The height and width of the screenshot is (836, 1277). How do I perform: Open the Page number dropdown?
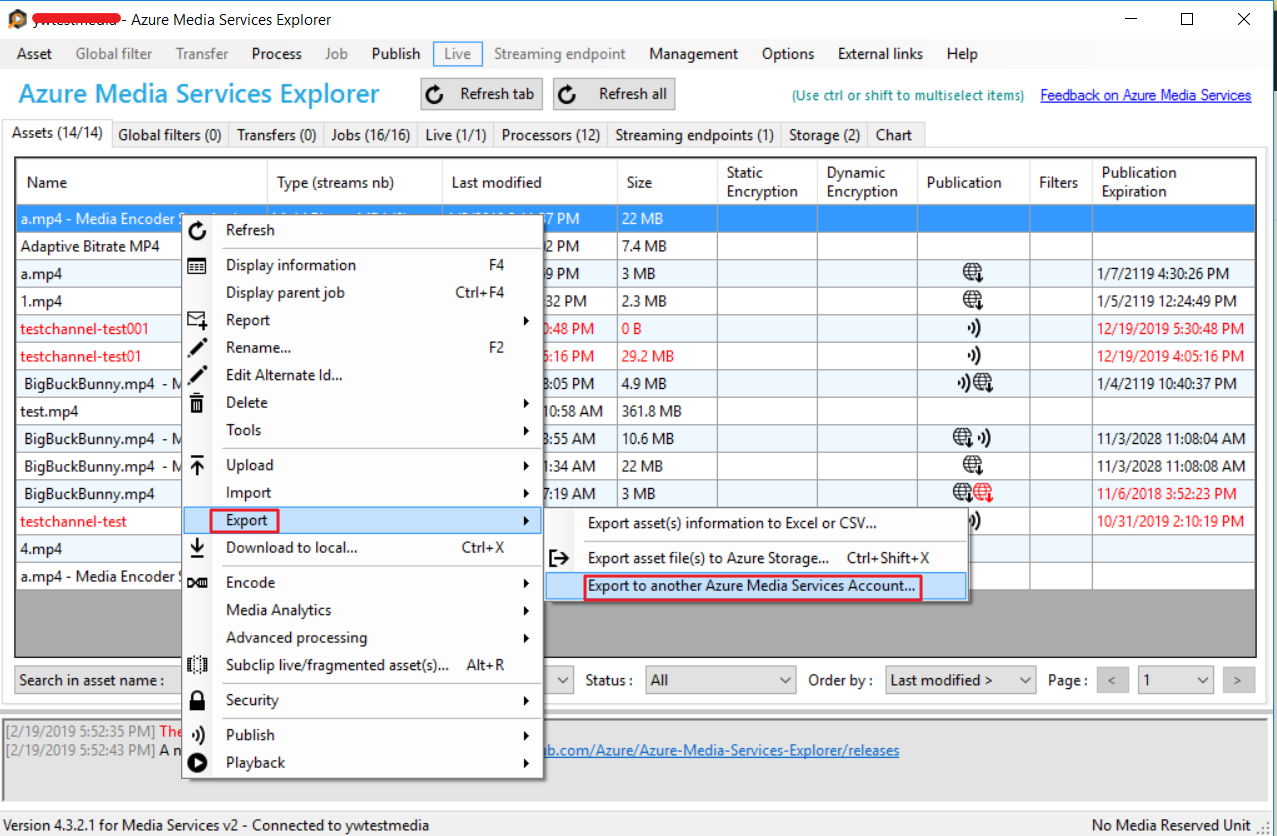pos(1177,681)
